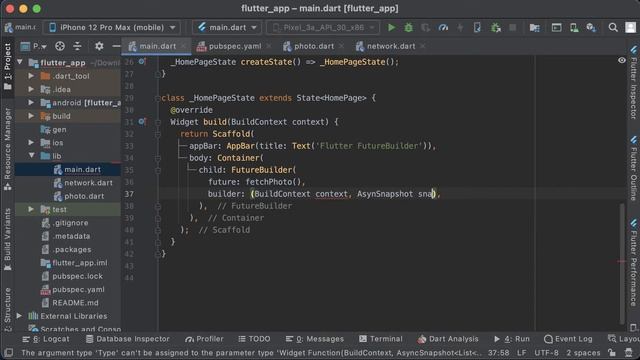
Task: Open the iPhone 12 Pro Max device selector
Action: (111, 27)
